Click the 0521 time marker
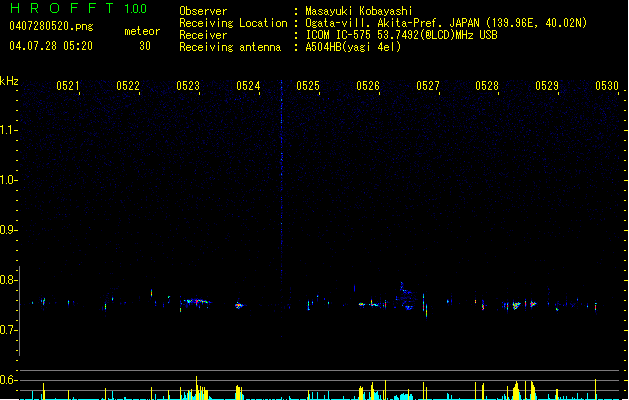 pyautogui.click(x=68, y=86)
